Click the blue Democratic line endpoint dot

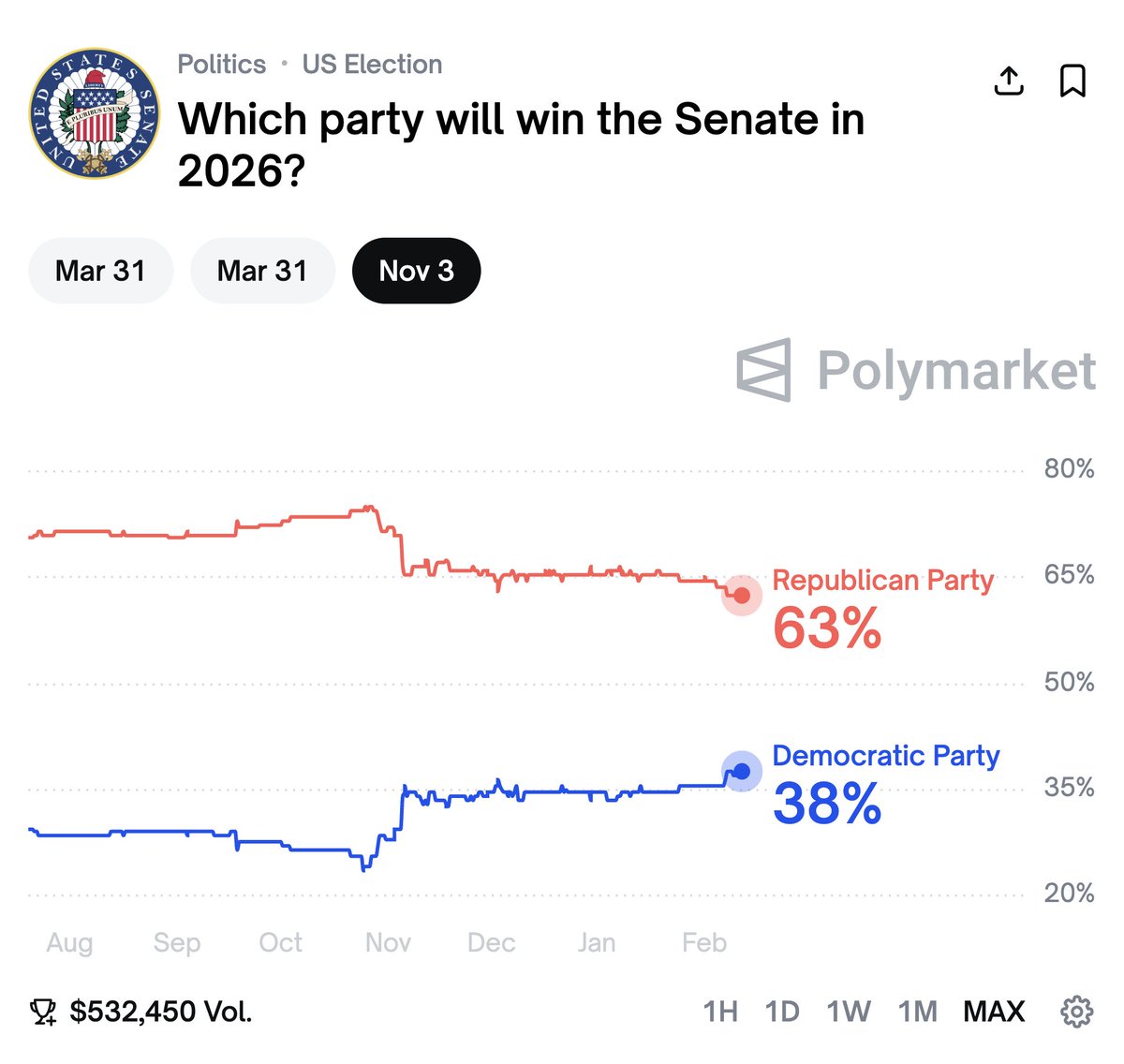(x=742, y=771)
